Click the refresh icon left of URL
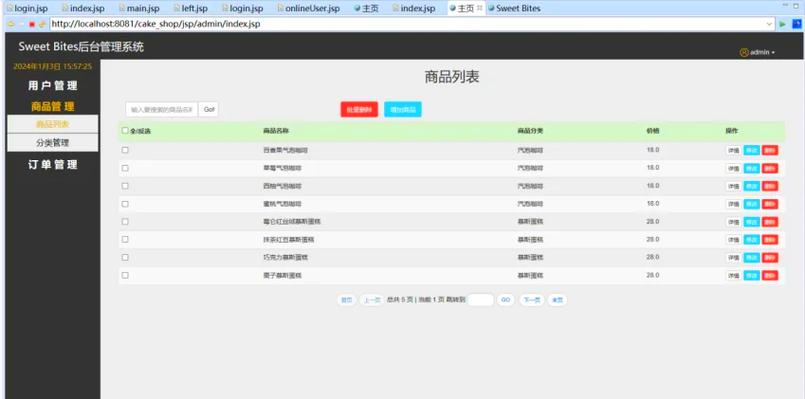This screenshot has height=399, width=805. [x=42, y=24]
